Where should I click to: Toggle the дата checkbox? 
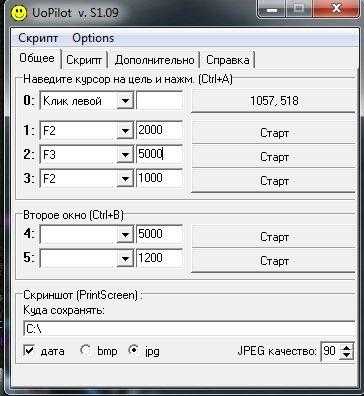29,350
